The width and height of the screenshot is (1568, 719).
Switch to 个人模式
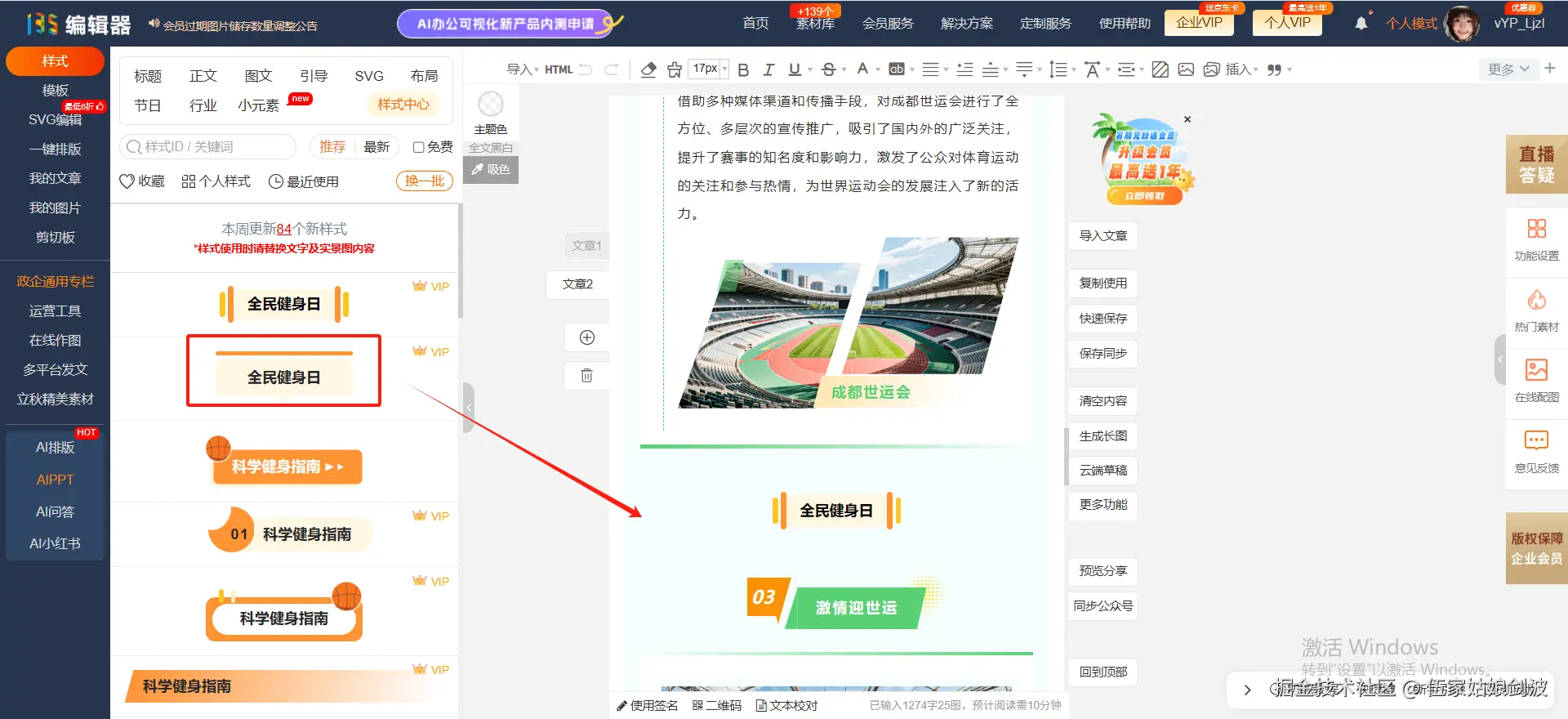coord(1411,24)
